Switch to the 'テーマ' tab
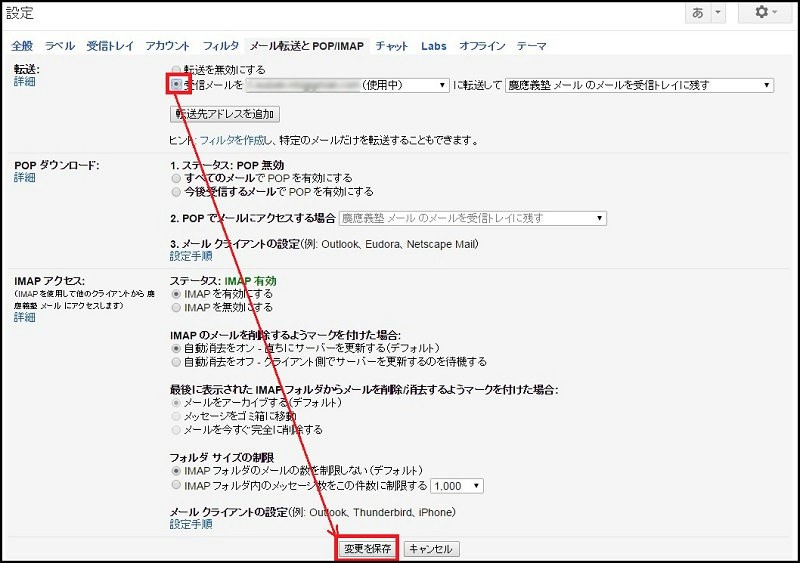 pos(531,46)
